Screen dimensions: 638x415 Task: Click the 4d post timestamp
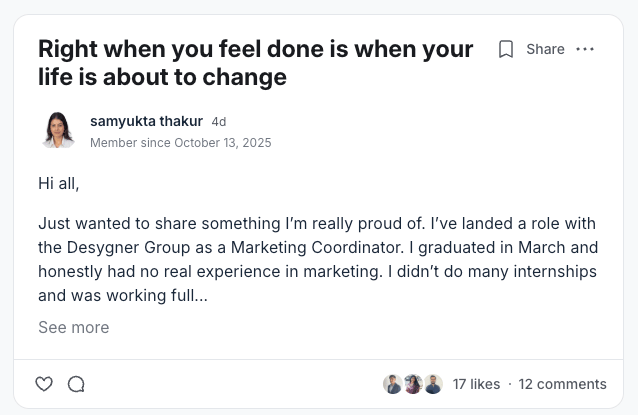coord(219,122)
